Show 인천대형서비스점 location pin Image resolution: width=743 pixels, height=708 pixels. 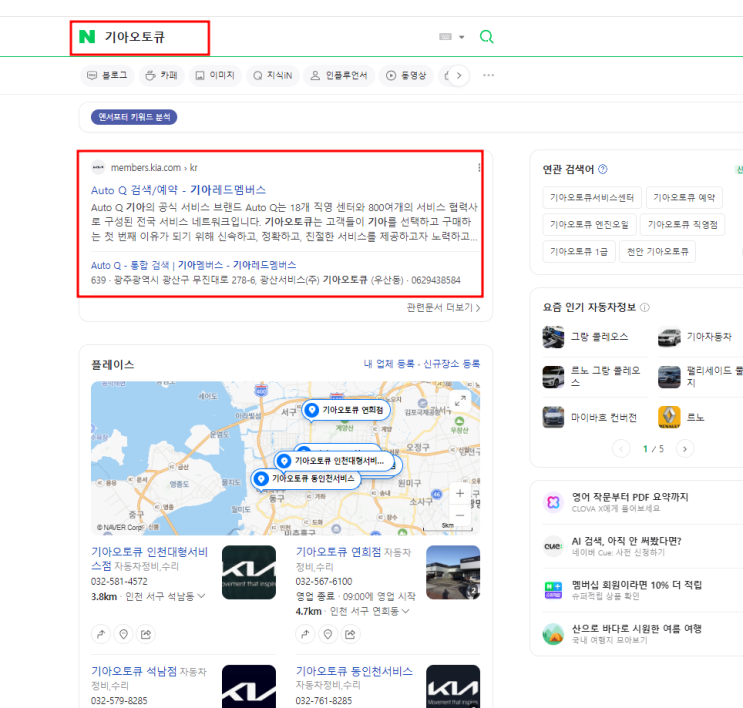pyautogui.click(x=123, y=634)
